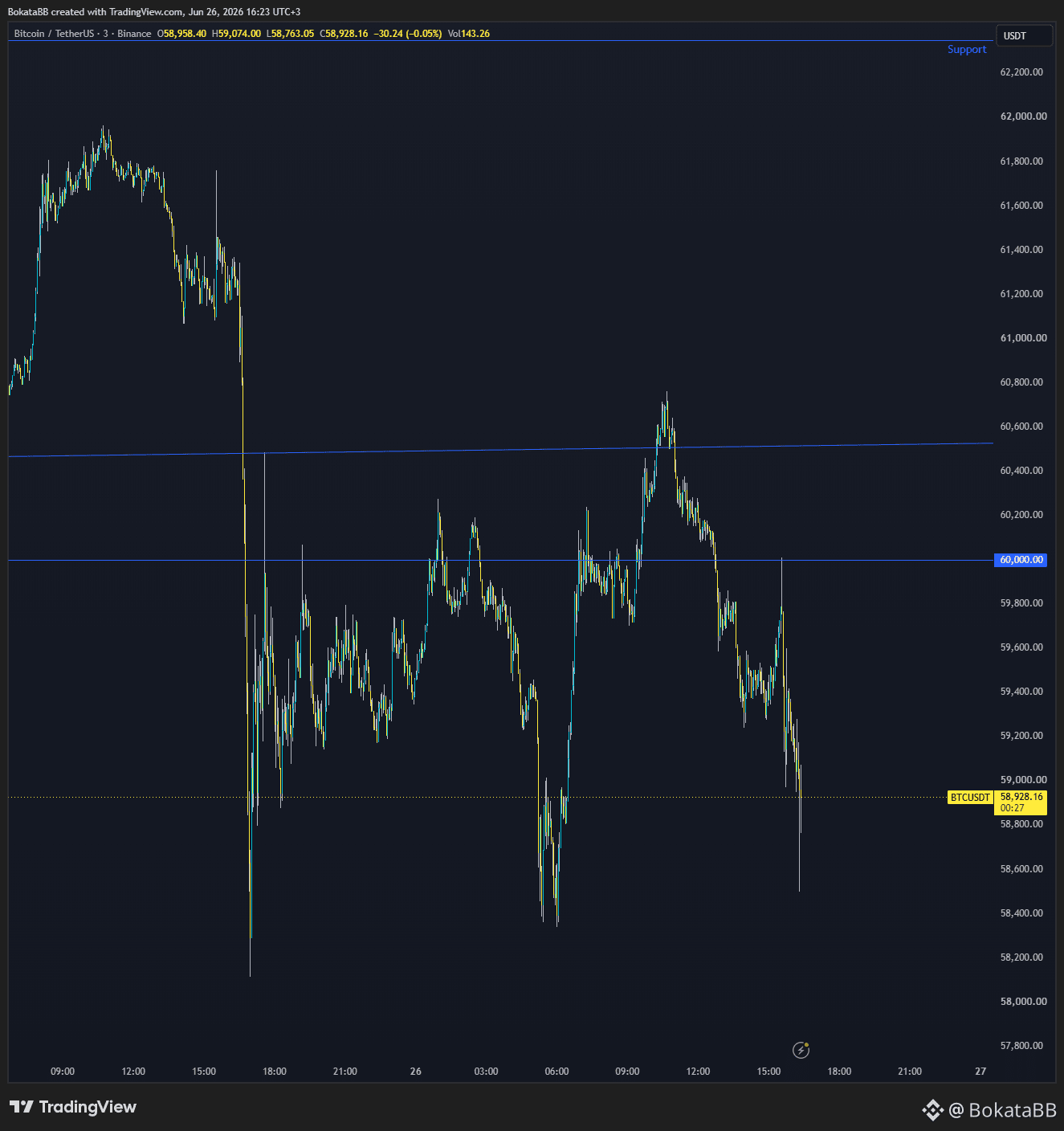Click the 62,200.00 price axis label
The height and width of the screenshot is (1131, 1064).
coord(1021,72)
